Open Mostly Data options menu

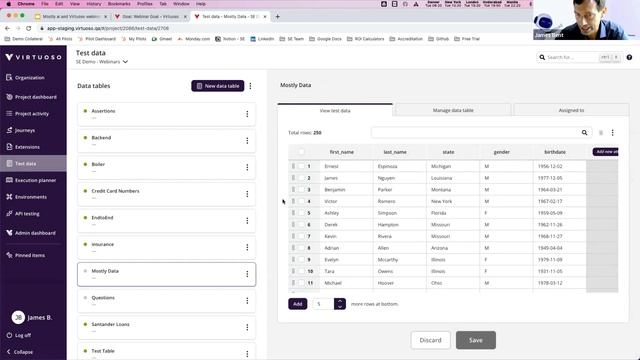tap(247, 274)
